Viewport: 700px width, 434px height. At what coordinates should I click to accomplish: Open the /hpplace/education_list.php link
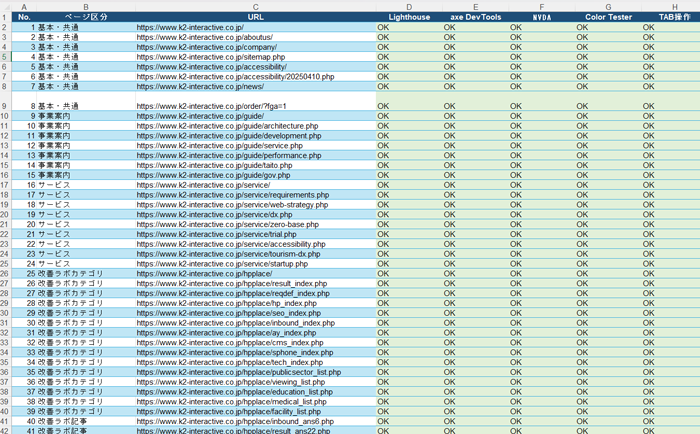coord(235,392)
